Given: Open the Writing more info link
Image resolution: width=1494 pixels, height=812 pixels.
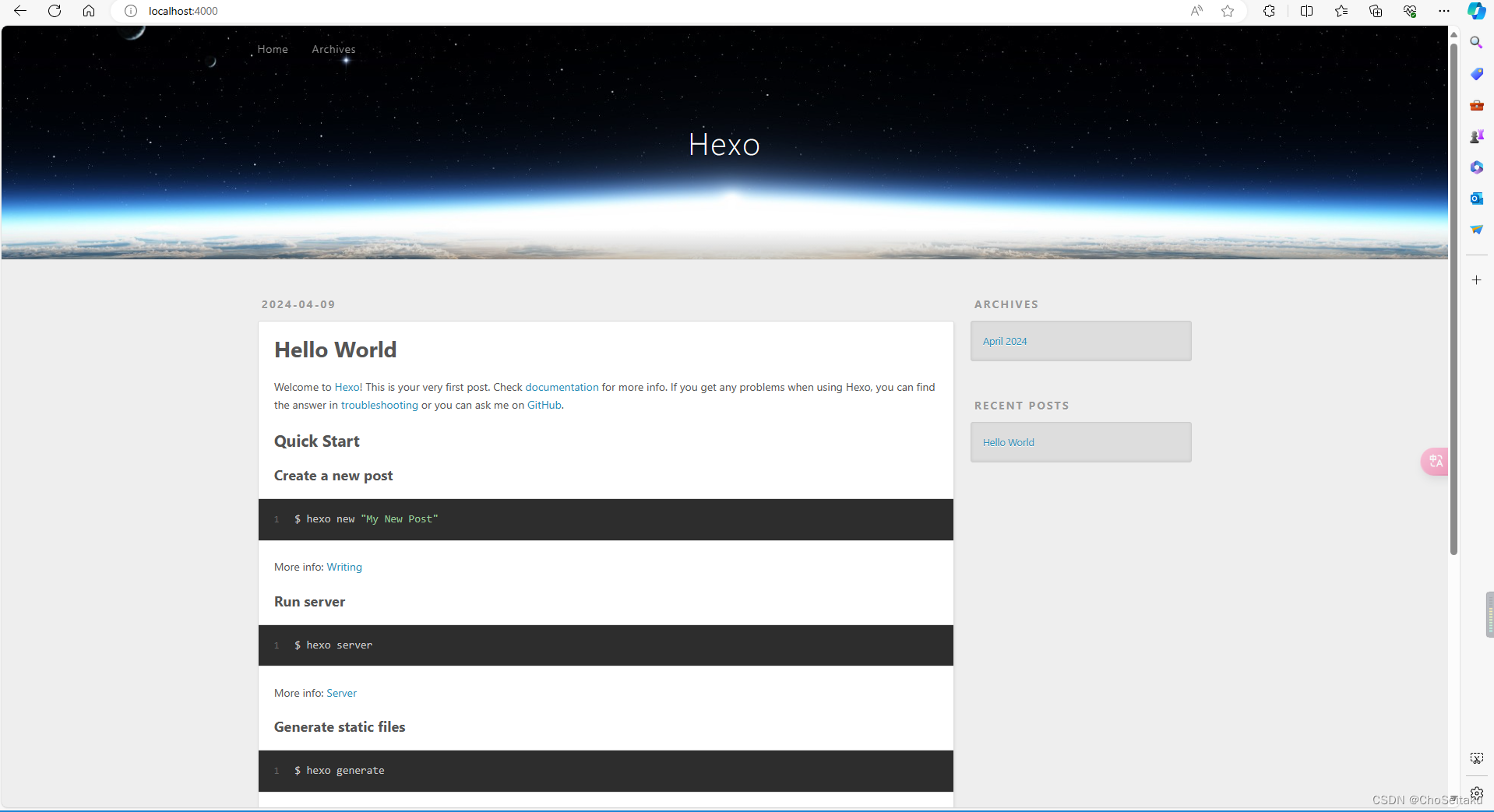Looking at the screenshot, I should 344,567.
